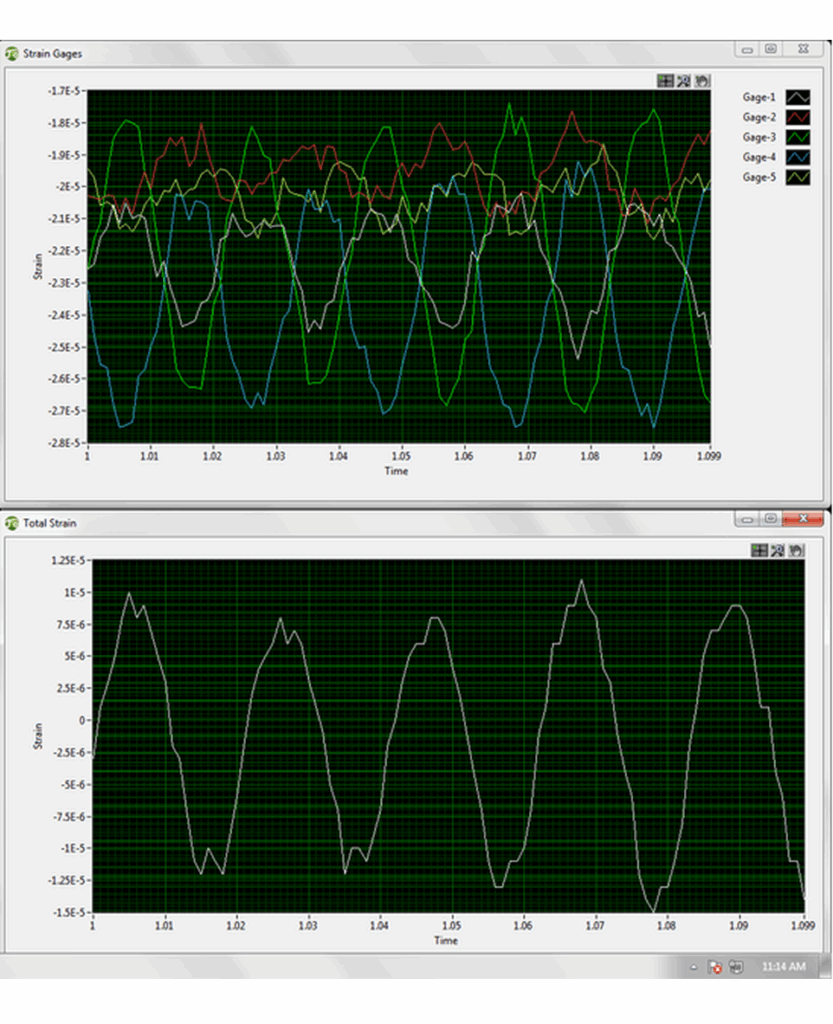Click the Strain Gages window title icon
Screen dimensions: 833x1024
point(12,54)
